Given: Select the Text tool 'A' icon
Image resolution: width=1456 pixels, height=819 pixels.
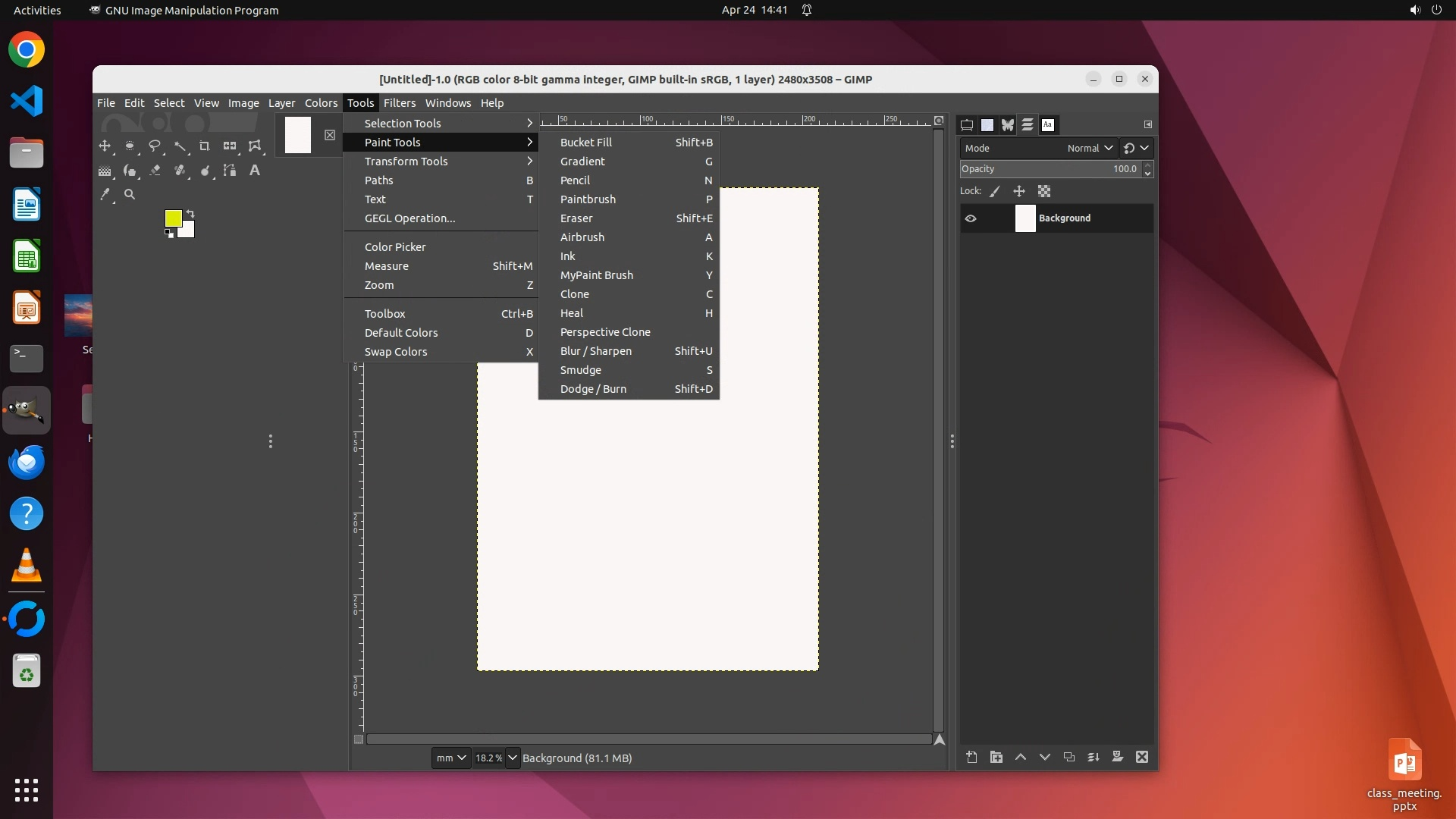Looking at the screenshot, I should pos(255,171).
